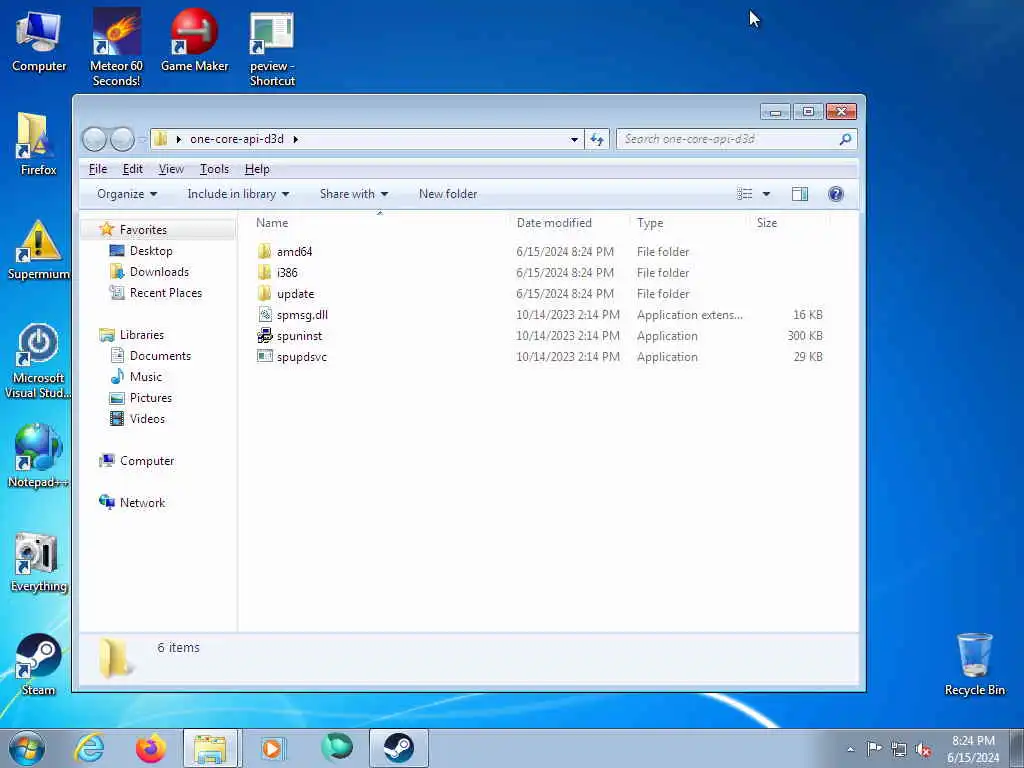
Task: Refresh the one-core-api-d3d folder view
Action: coord(597,139)
